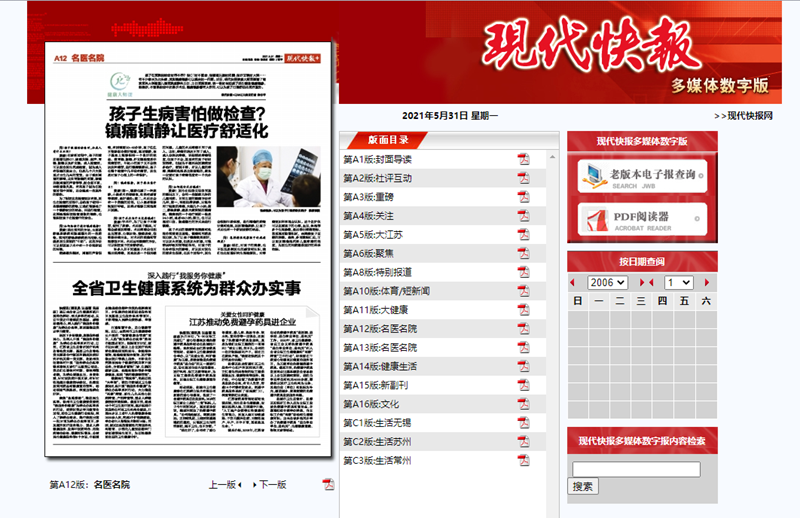Open PDF阅读器 Acrobat Reader button
The image size is (800, 518).
[x=642, y=219]
